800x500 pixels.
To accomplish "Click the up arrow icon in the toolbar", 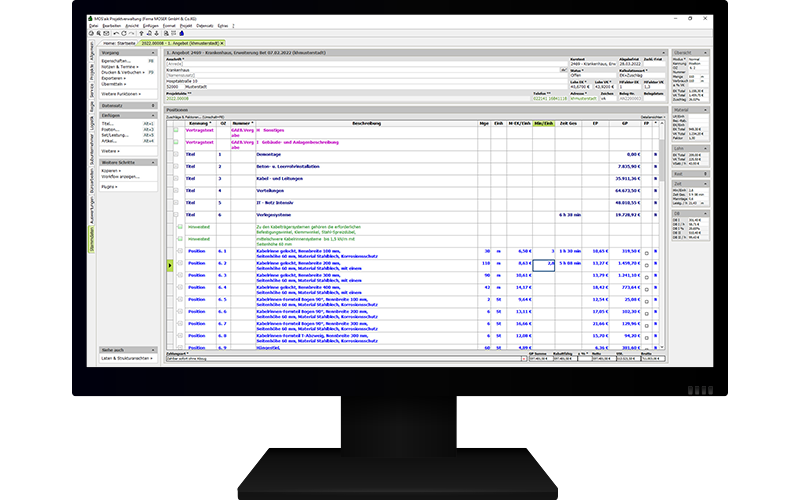I will click(x=142, y=34).
